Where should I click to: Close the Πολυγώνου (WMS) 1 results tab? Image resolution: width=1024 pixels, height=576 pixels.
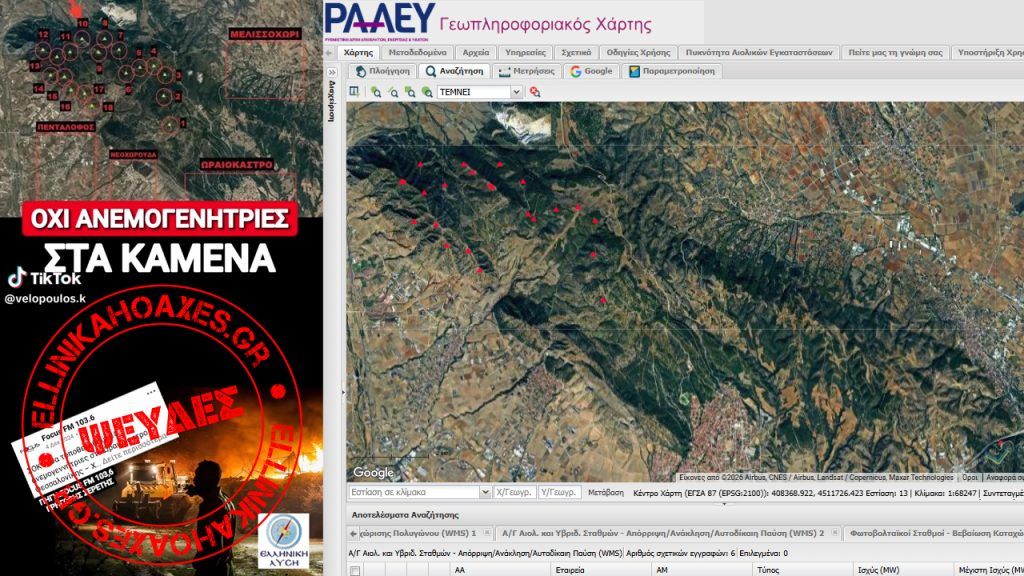point(487,534)
